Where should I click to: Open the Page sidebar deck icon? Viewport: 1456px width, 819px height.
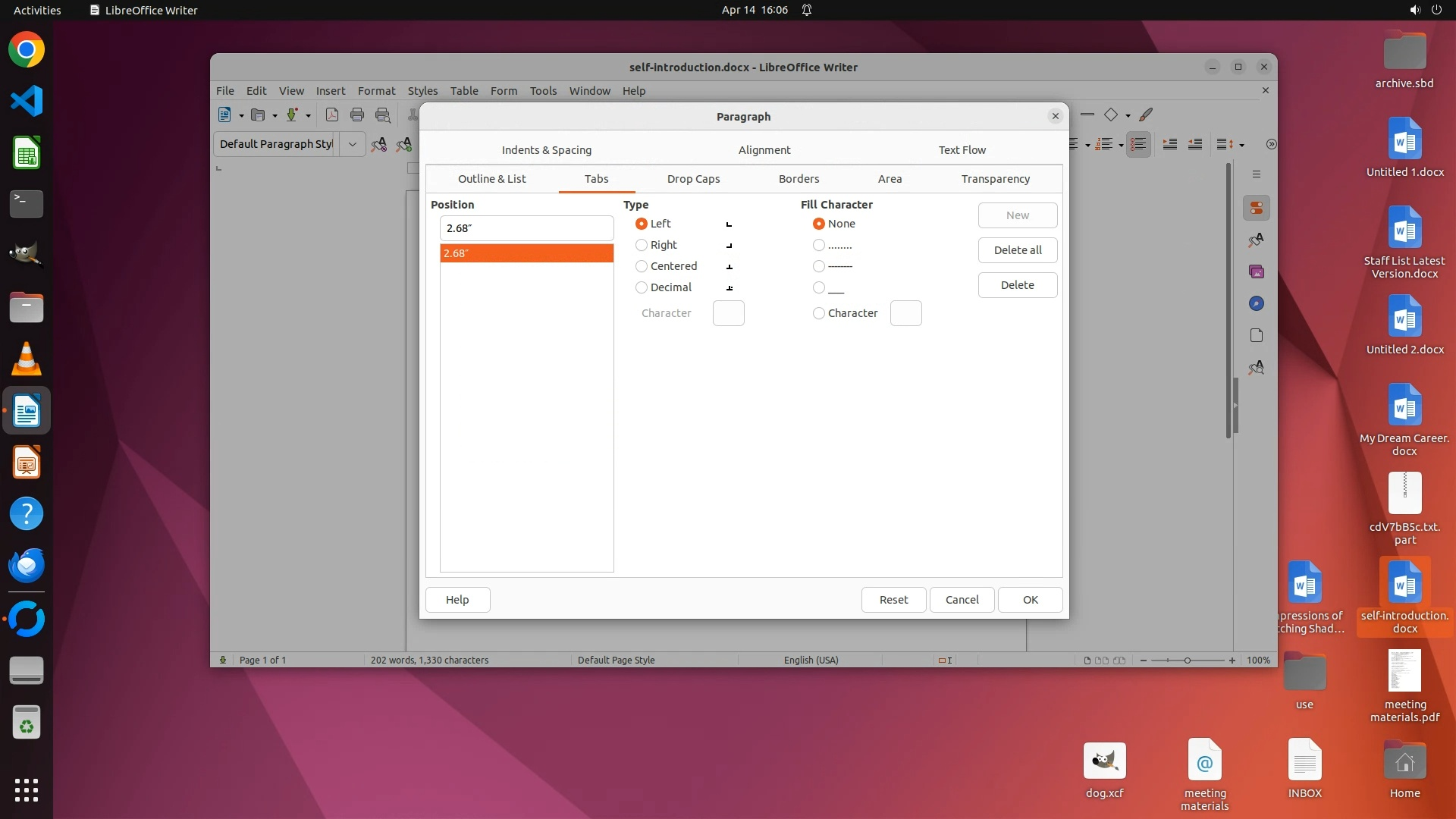[1257, 335]
